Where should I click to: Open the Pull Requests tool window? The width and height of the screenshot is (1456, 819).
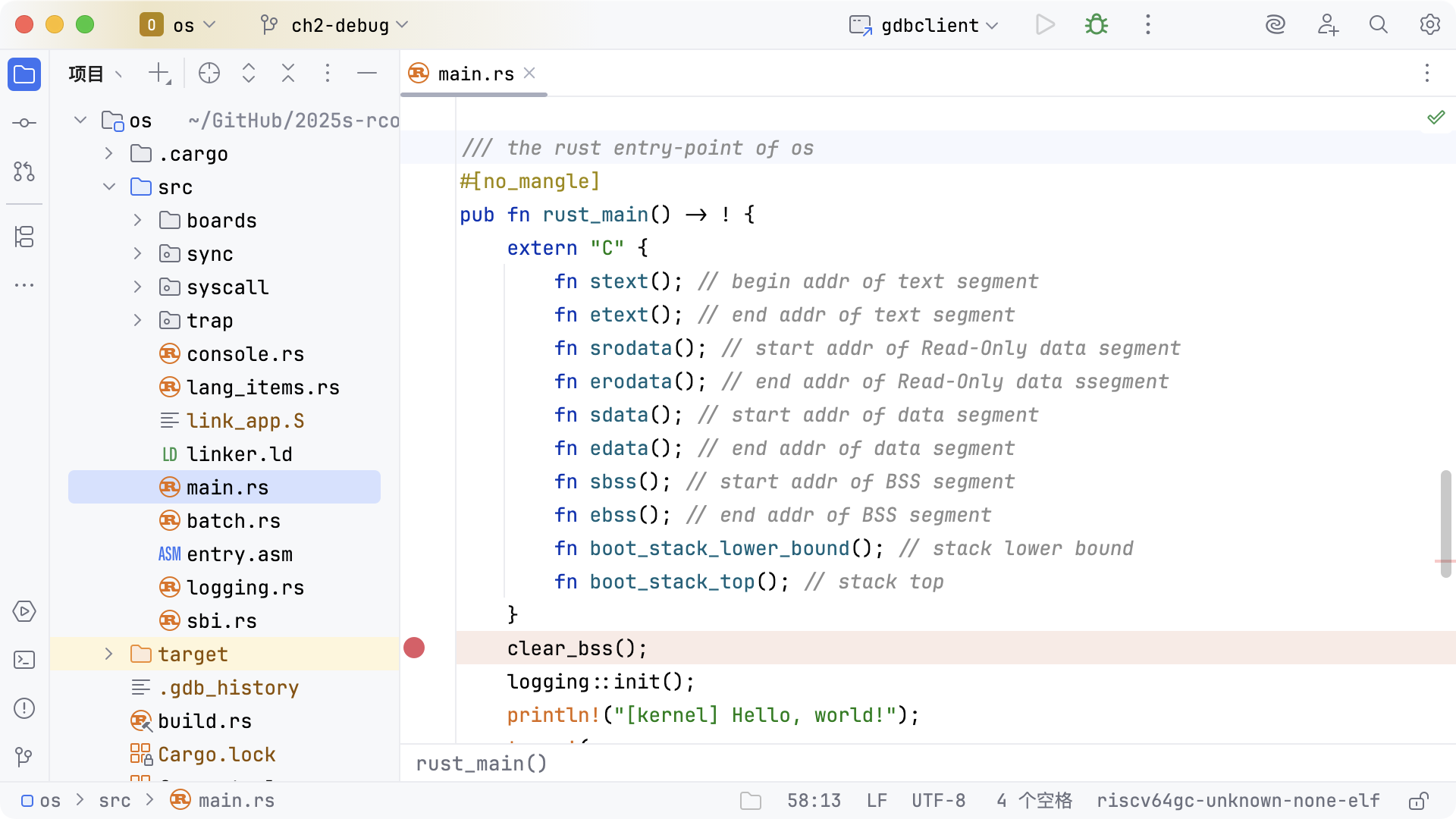click(24, 171)
